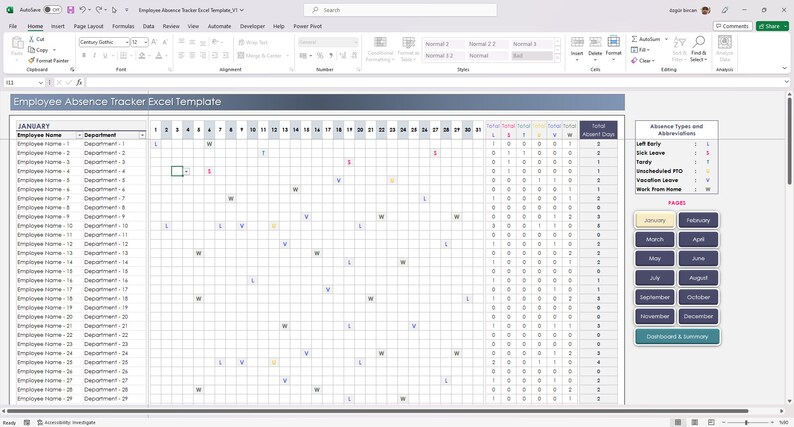The width and height of the screenshot is (794, 427).
Task: Click the Undo arrow icon
Action: pyautogui.click(x=83, y=10)
